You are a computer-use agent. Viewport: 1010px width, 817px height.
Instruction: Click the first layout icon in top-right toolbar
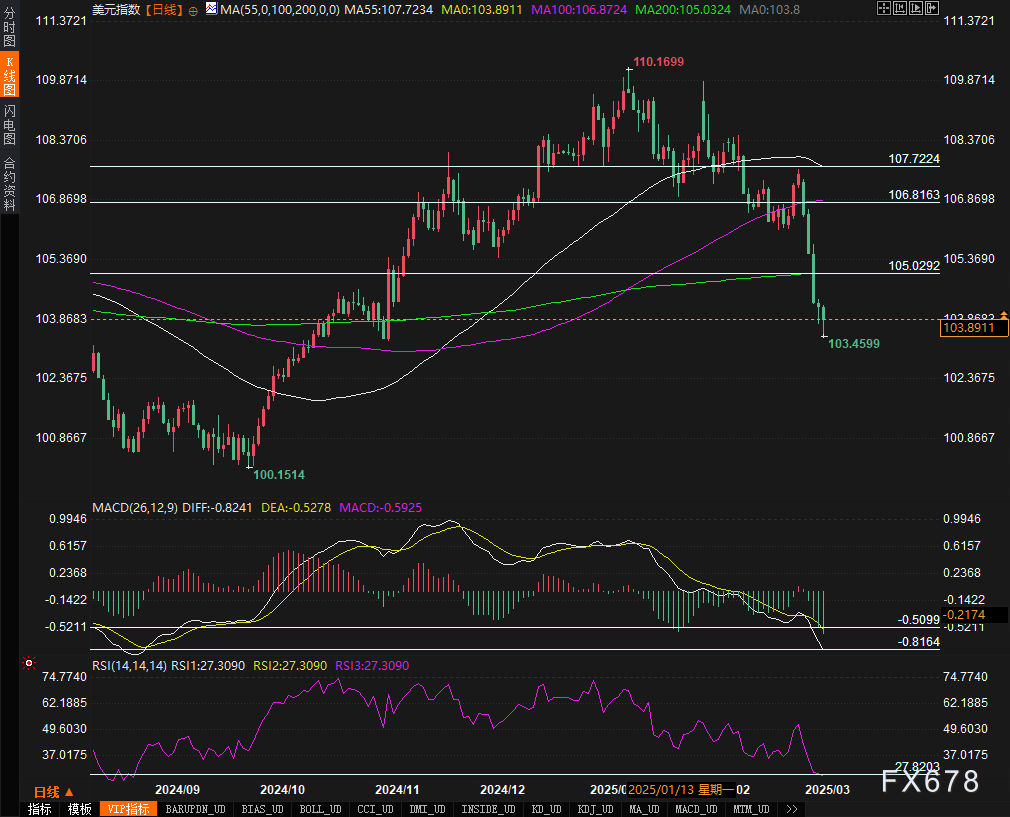(884, 9)
